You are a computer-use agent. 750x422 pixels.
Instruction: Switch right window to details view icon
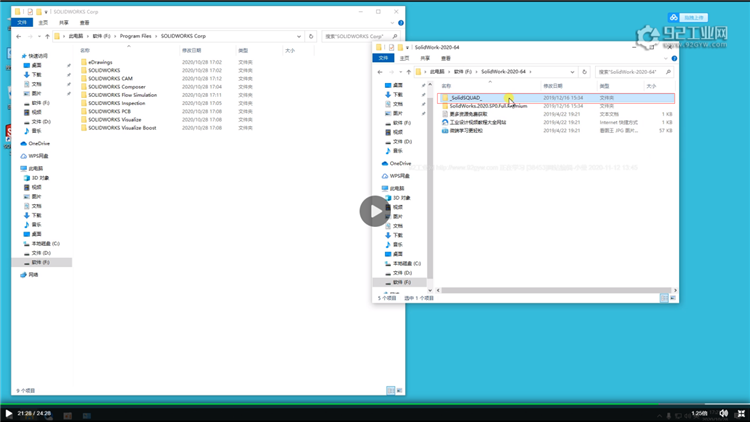coord(664,298)
